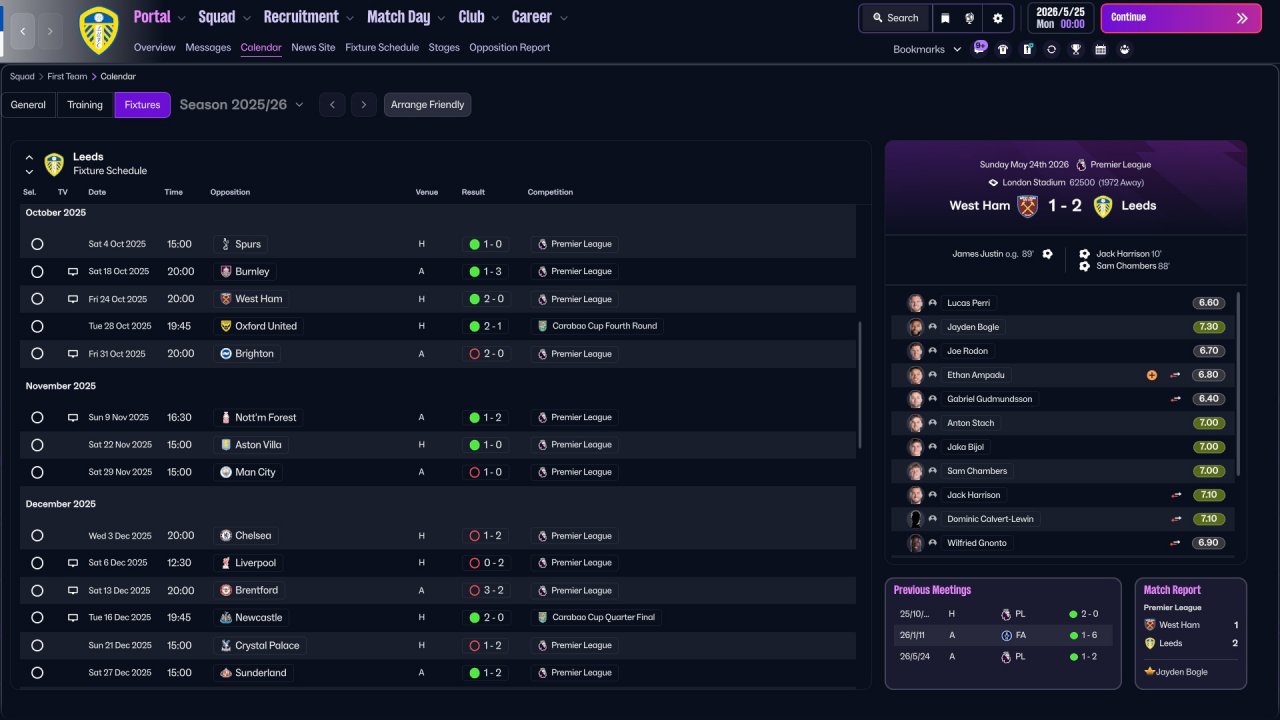Screen dimensions: 1280x720
Task: Click the TV icon on the Liverpool fixture
Action: click(72, 563)
